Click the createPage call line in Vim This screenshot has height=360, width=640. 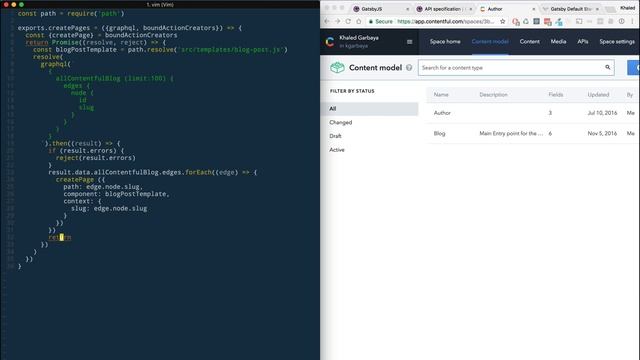(x=80, y=180)
